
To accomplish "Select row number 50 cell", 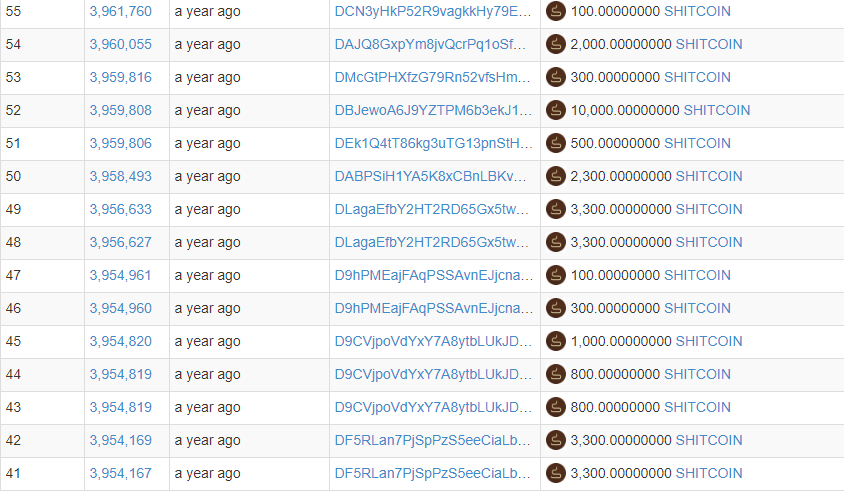I will point(43,177).
